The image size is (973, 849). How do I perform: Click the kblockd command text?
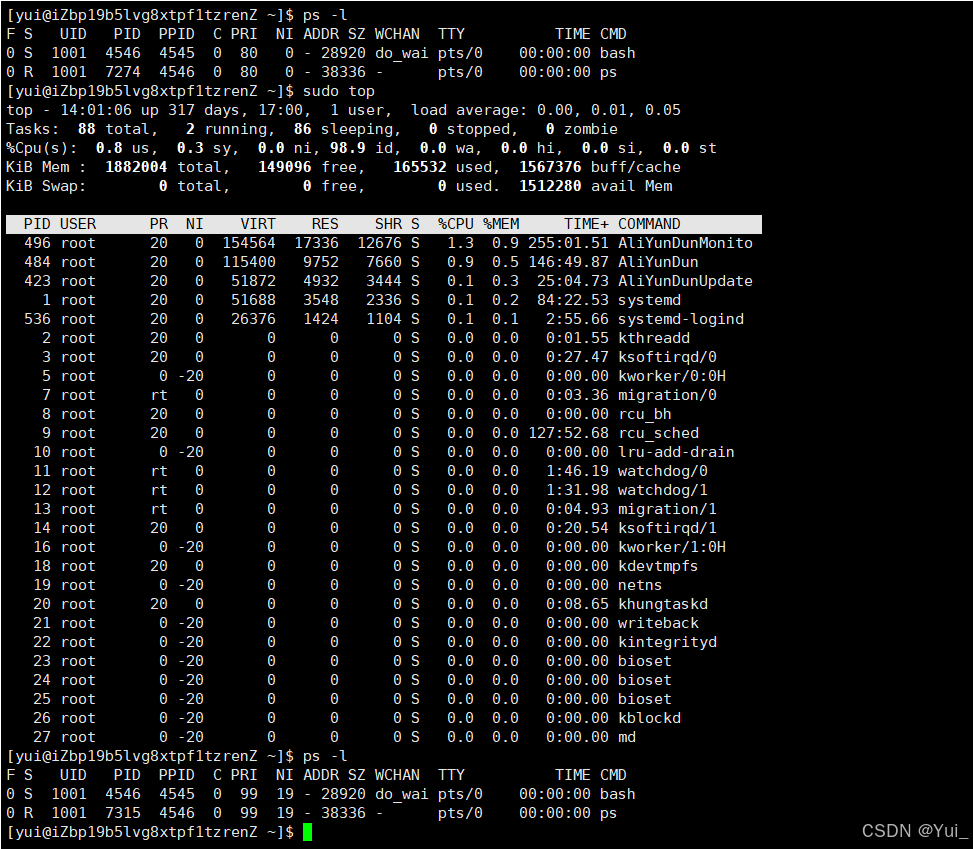click(x=649, y=718)
